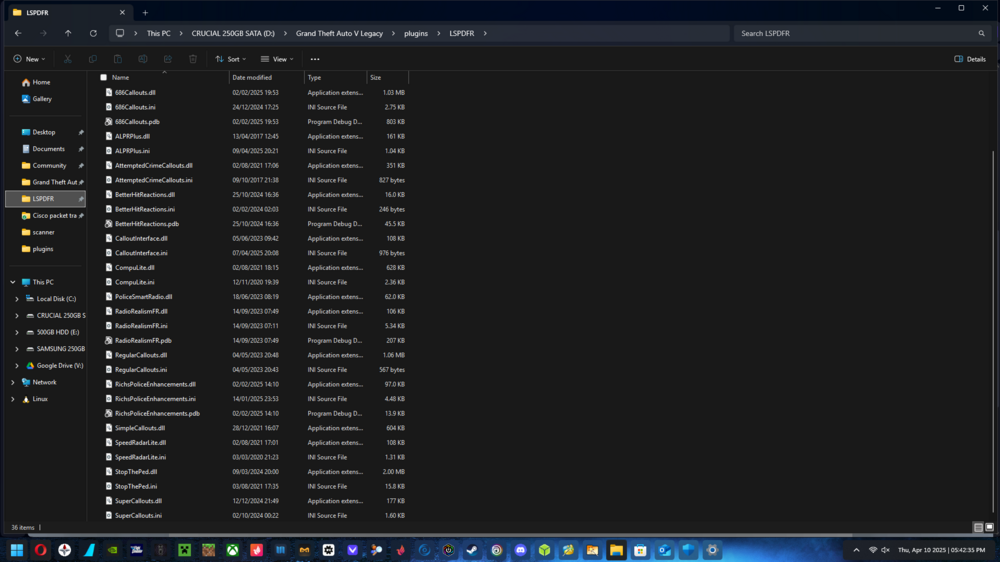Viewport: 1000px width, 562px height.
Task: Collapse the This PC tree node
Action: (x=13, y=282)
